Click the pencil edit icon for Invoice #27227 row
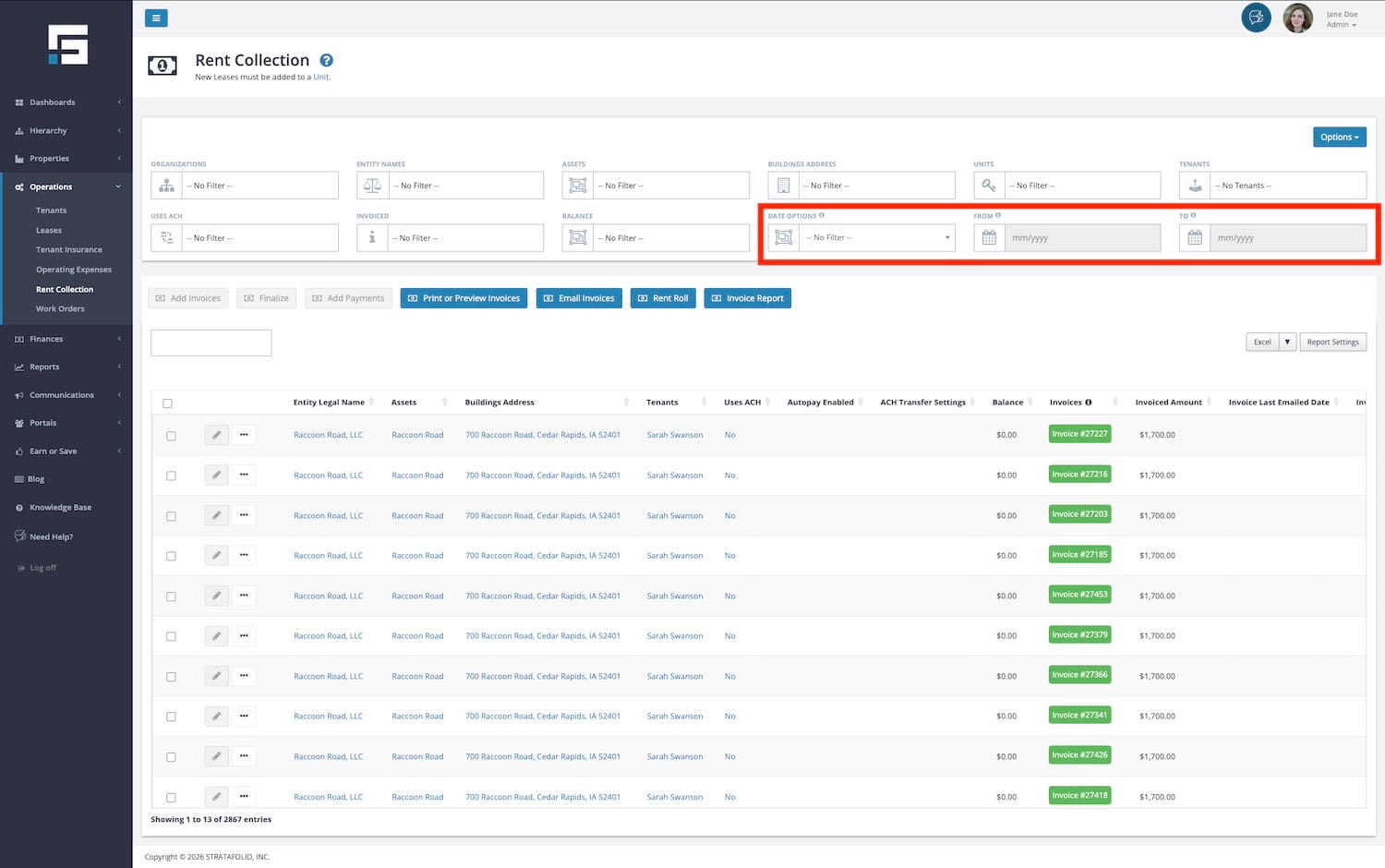The image size is (1385, 868). click(x=216, y=435)
